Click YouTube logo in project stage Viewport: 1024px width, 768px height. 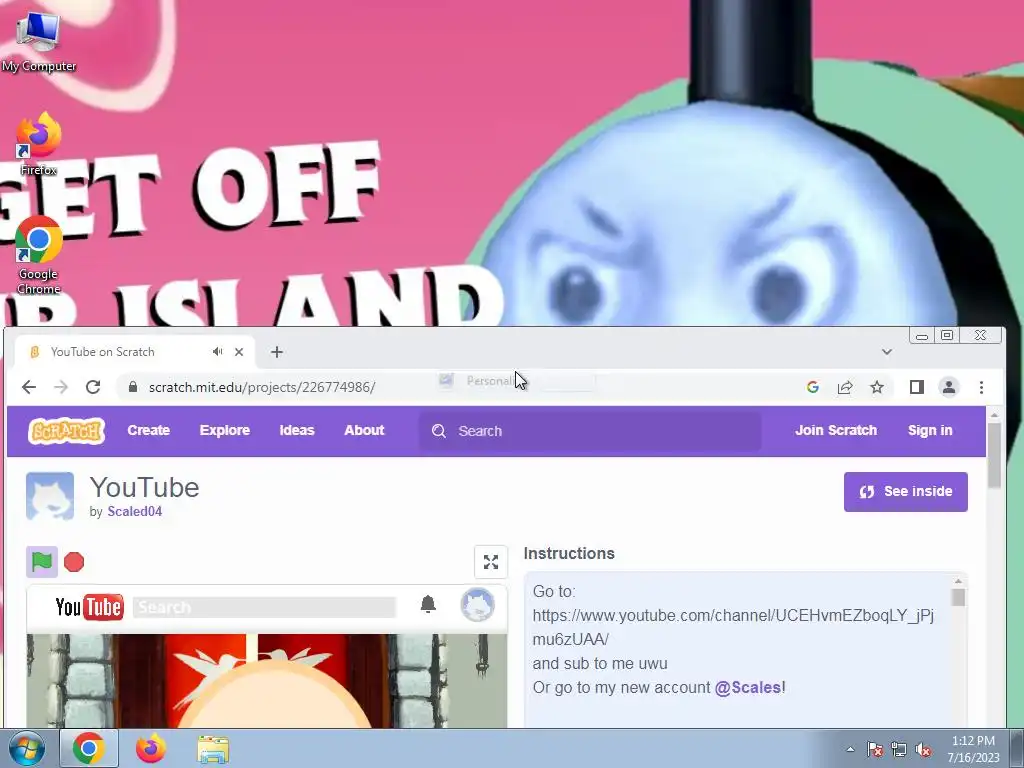click(x=89, y=607)
